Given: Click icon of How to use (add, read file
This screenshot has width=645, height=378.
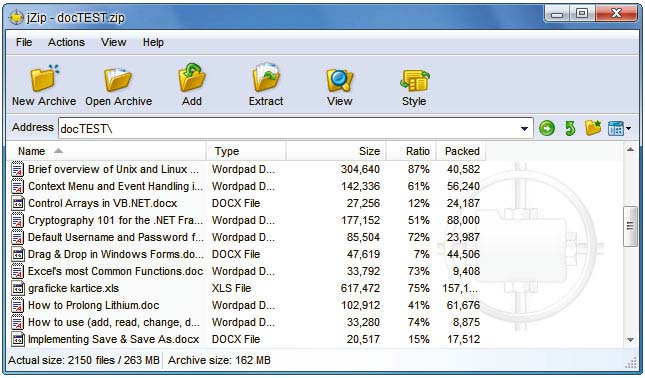Looking at the screenshot, I should [x=17, y=322].
